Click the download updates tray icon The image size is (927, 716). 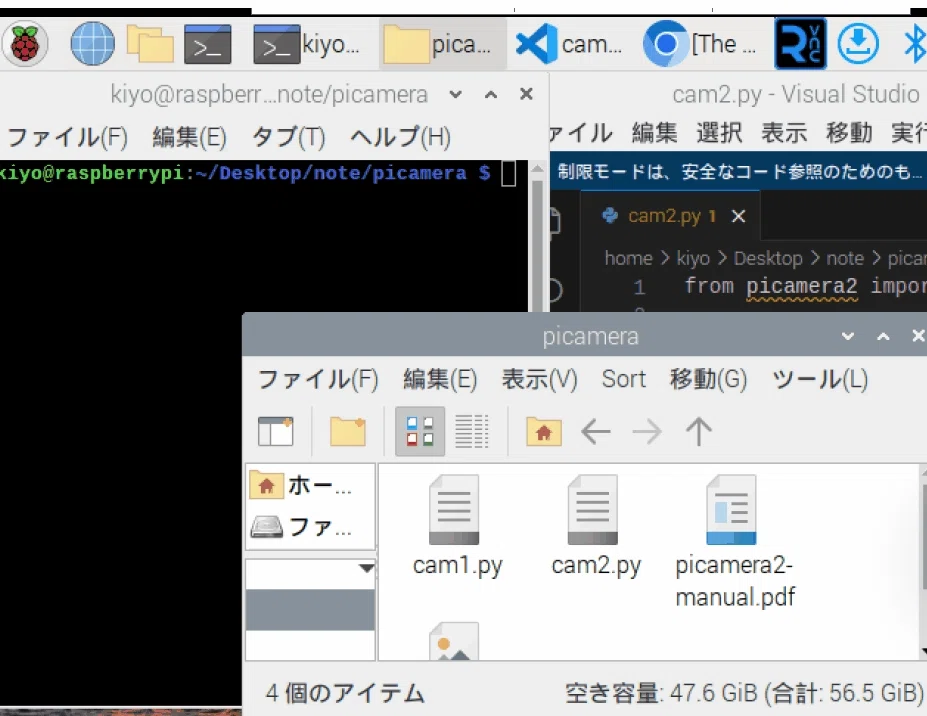click(x=858, y=44)
